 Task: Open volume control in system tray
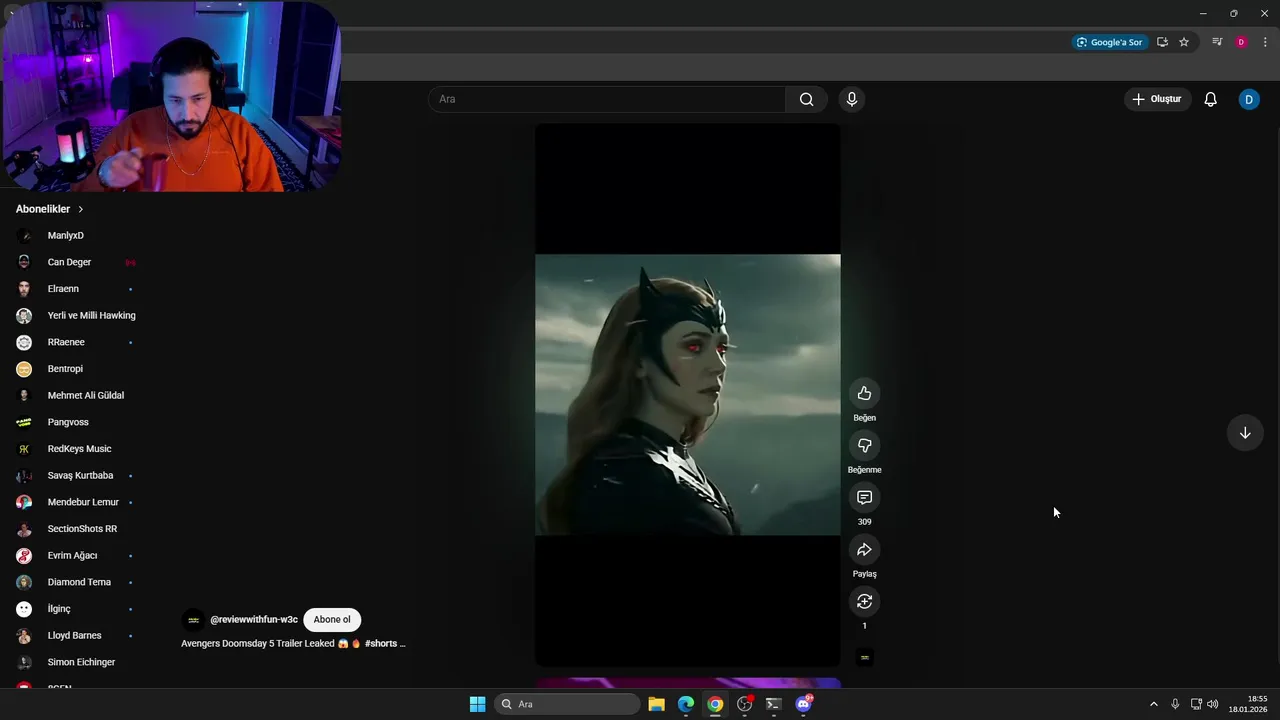tap(1213, 704)
